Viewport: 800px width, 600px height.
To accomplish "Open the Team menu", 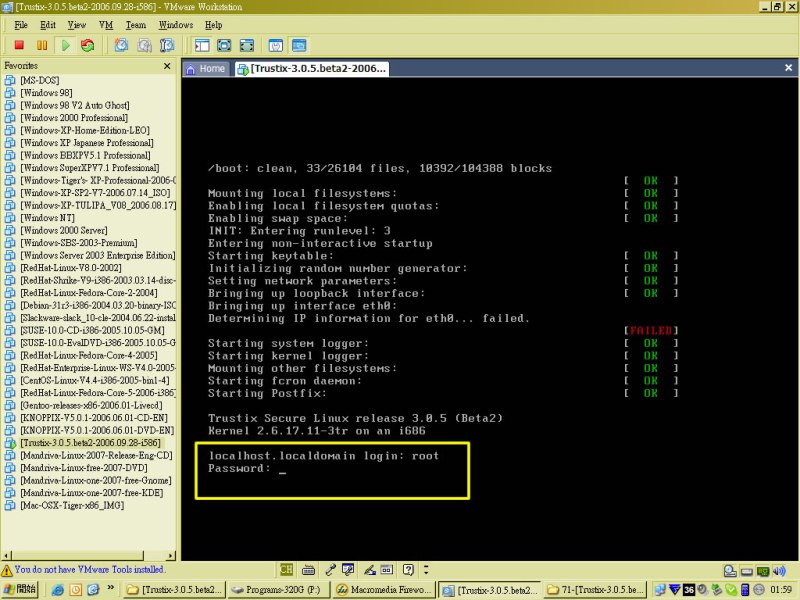I will click(136, 25).
